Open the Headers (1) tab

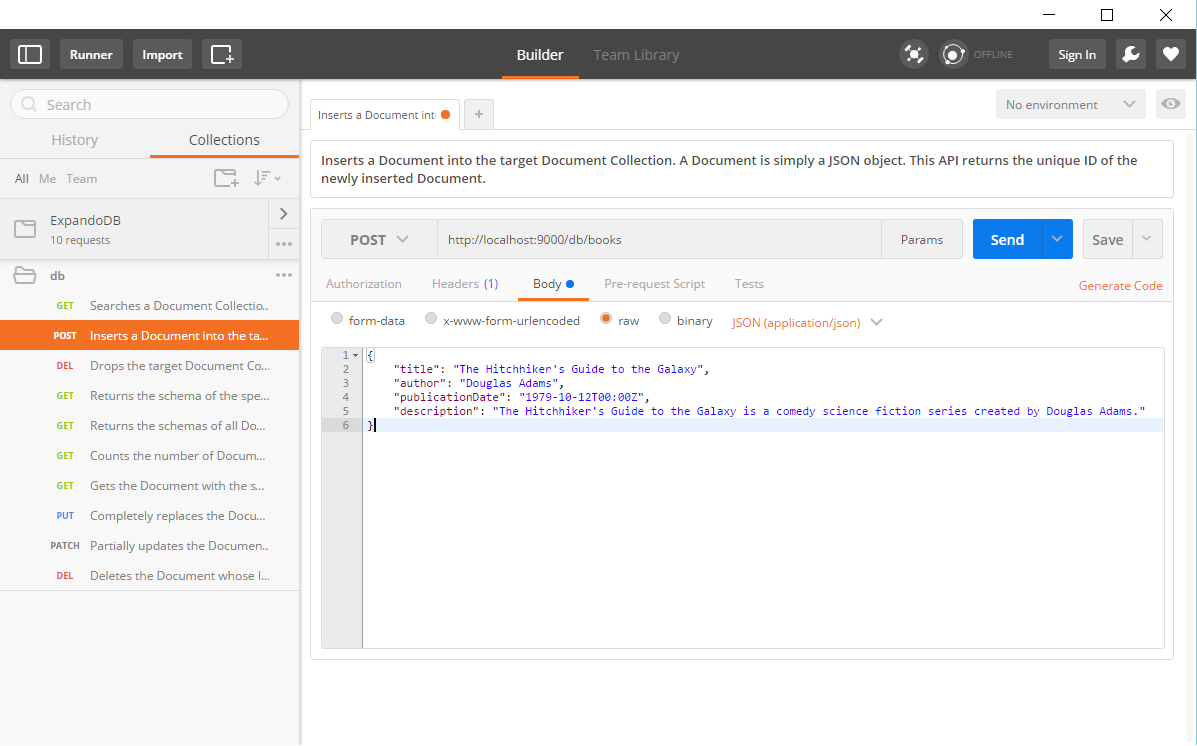coord(465,284)
